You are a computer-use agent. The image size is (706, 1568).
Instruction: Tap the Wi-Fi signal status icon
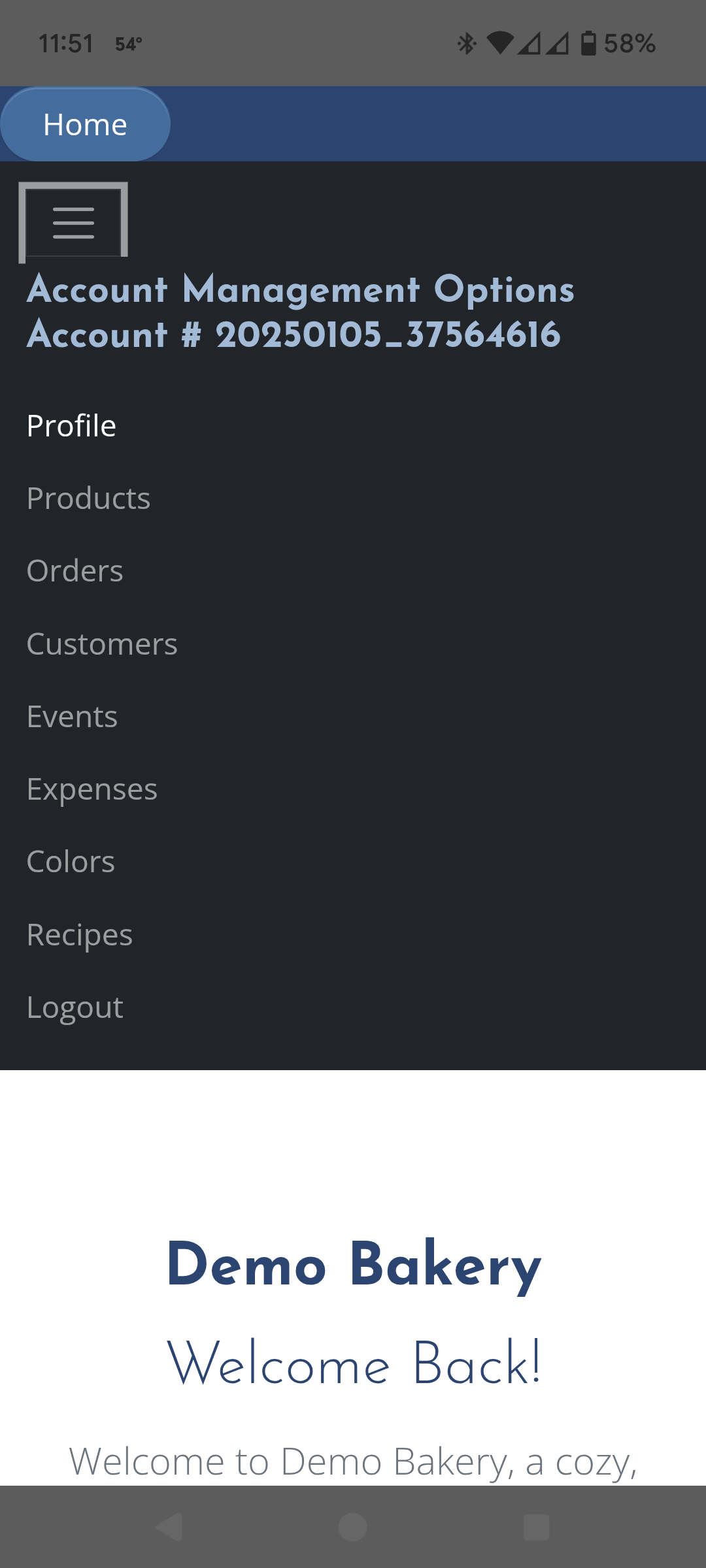coord(500,43)
